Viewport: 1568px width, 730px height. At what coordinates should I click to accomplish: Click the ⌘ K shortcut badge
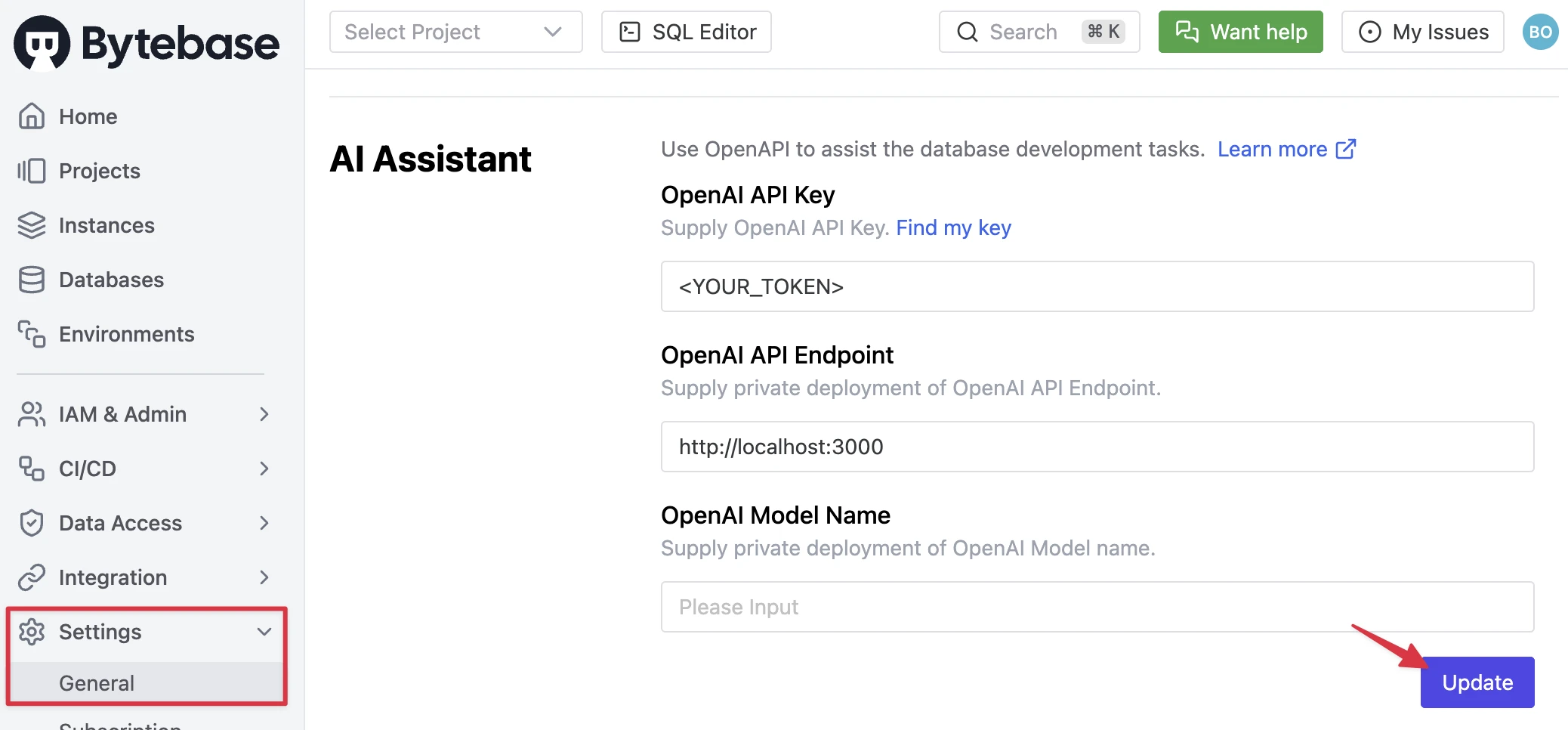(x=1103, y=32)
